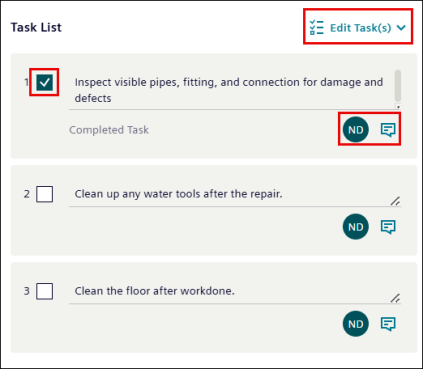Click into the 'Inspect visible pipes' description field
Viewport: 423px width, 369px height.
tap(232, 90)
